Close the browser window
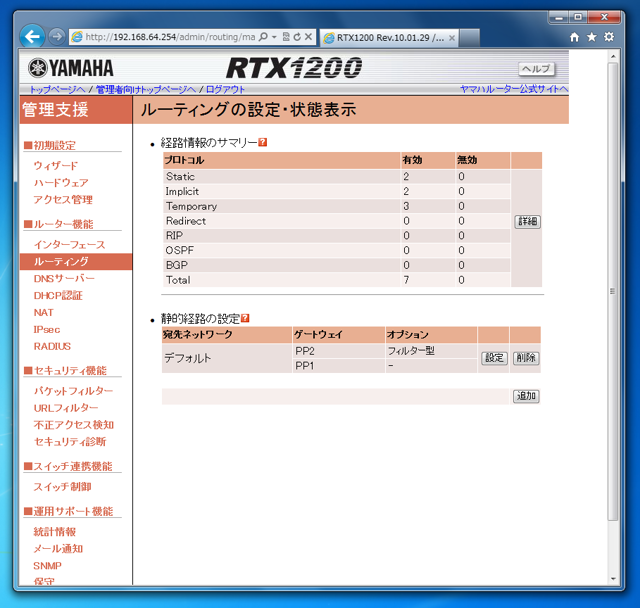Viewport: 640px width, 608px height. (604, 17)
